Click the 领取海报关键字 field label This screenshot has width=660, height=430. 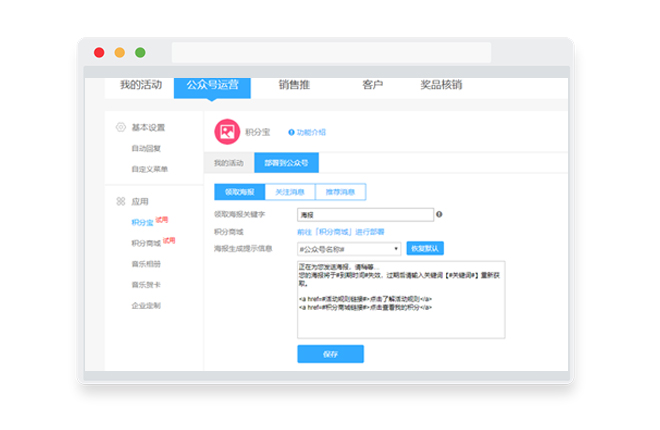[x=240, y=214]
